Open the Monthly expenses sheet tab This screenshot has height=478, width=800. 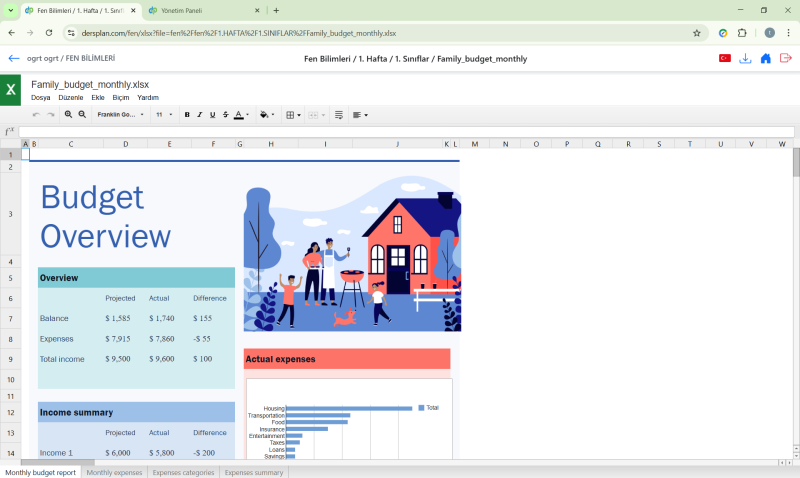(114, 472)
